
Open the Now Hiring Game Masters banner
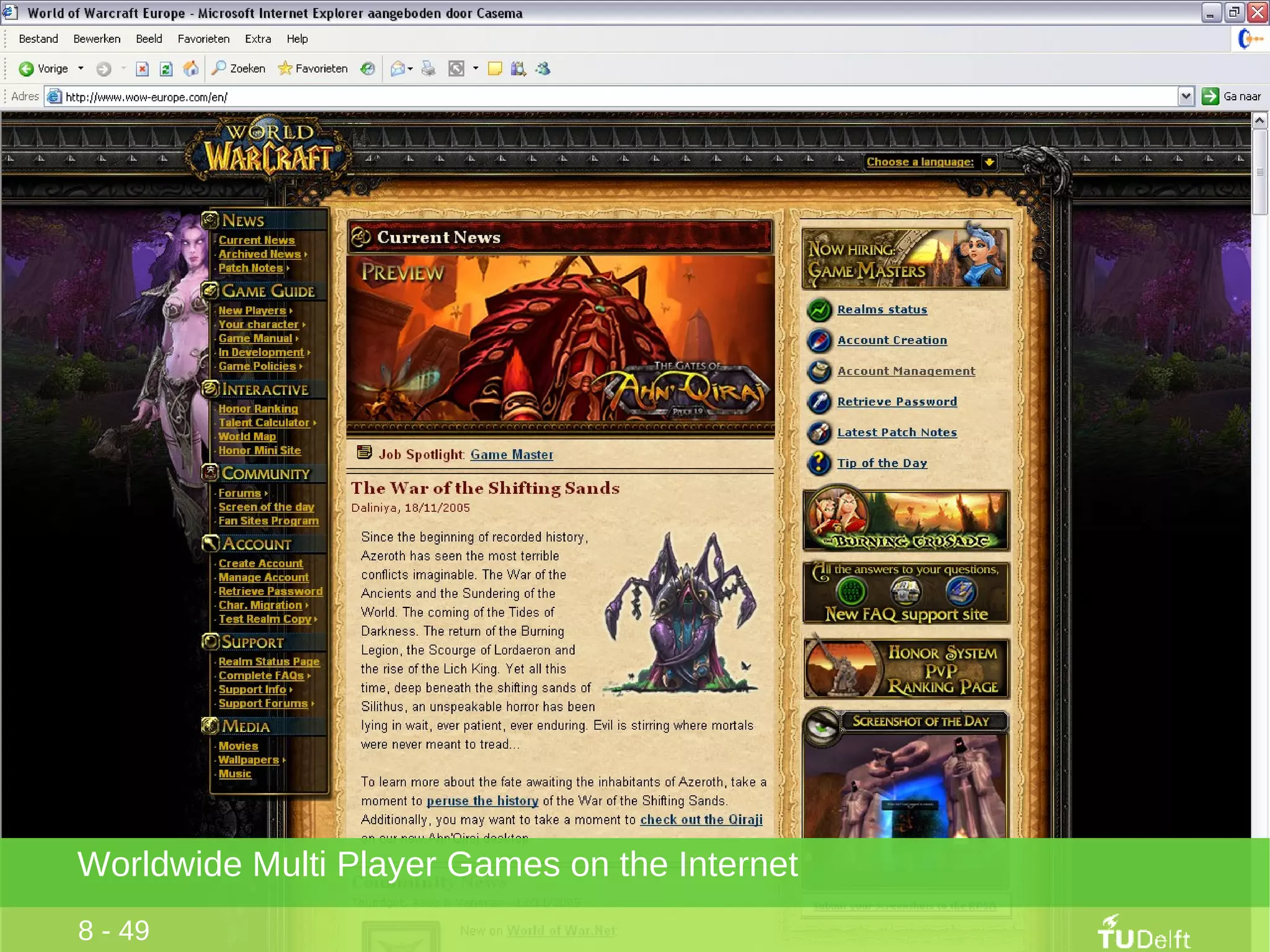[x=905, y=258]
